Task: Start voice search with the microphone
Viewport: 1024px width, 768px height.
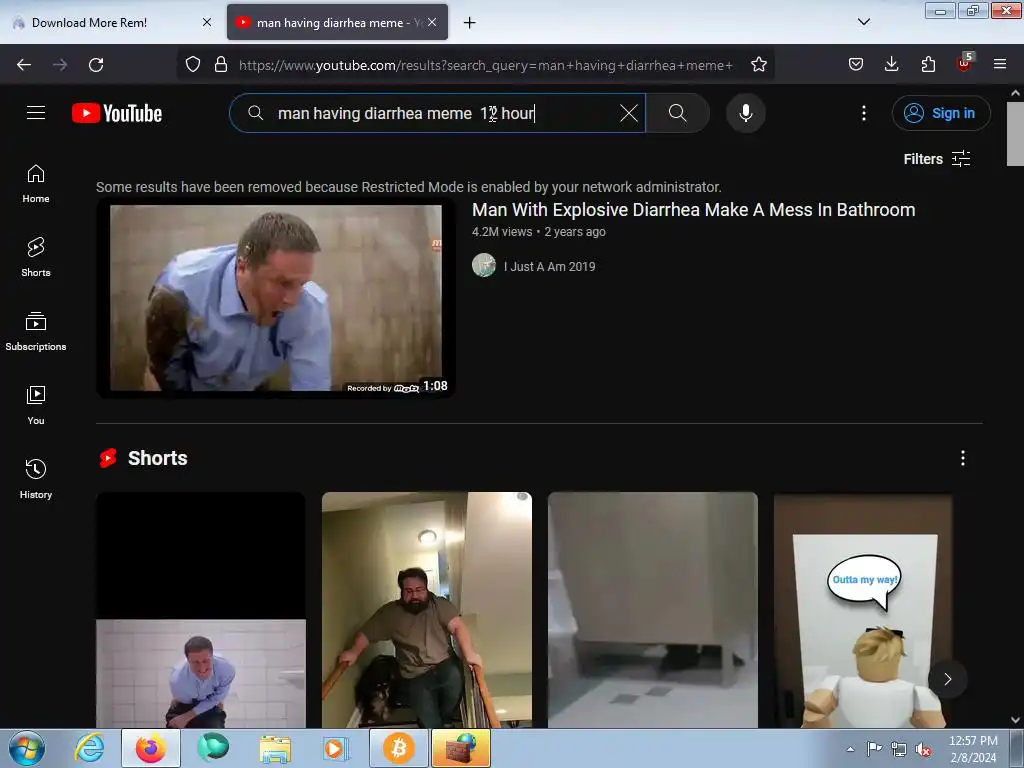Action: (x=746, y=113)
